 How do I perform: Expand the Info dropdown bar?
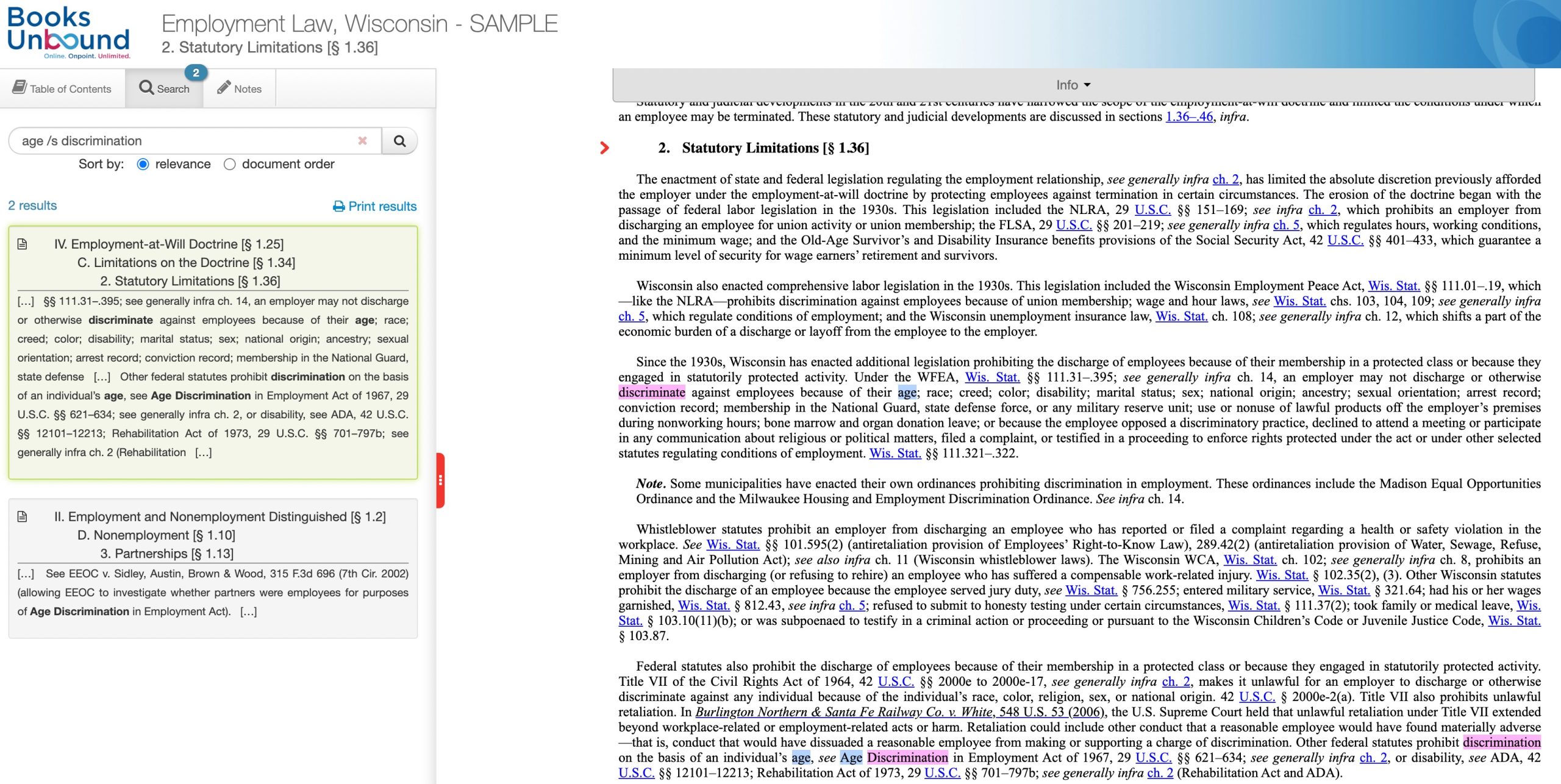[1073, 85]
